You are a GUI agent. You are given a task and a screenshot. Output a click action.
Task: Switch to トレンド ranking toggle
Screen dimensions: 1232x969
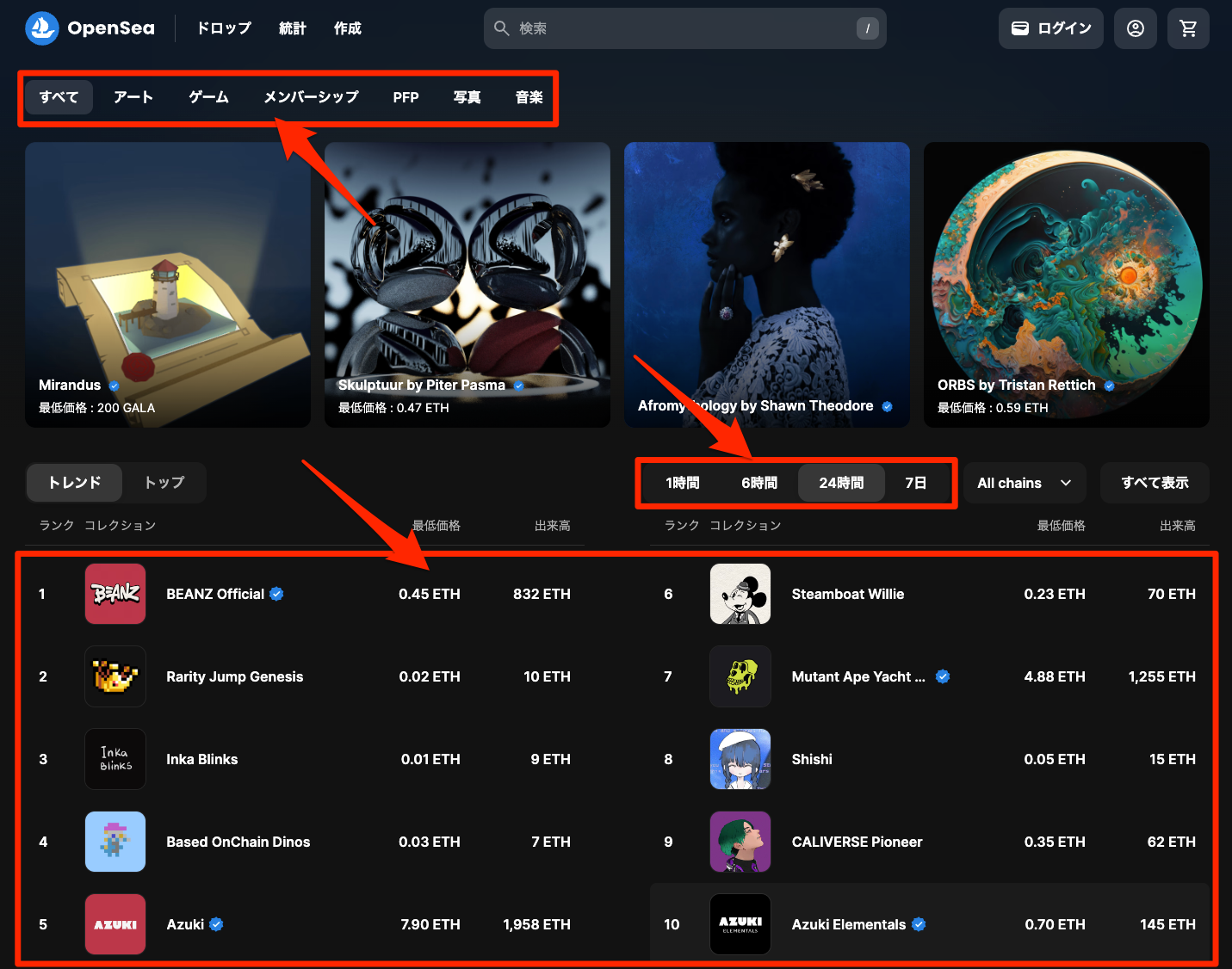(x=75, y=483)
